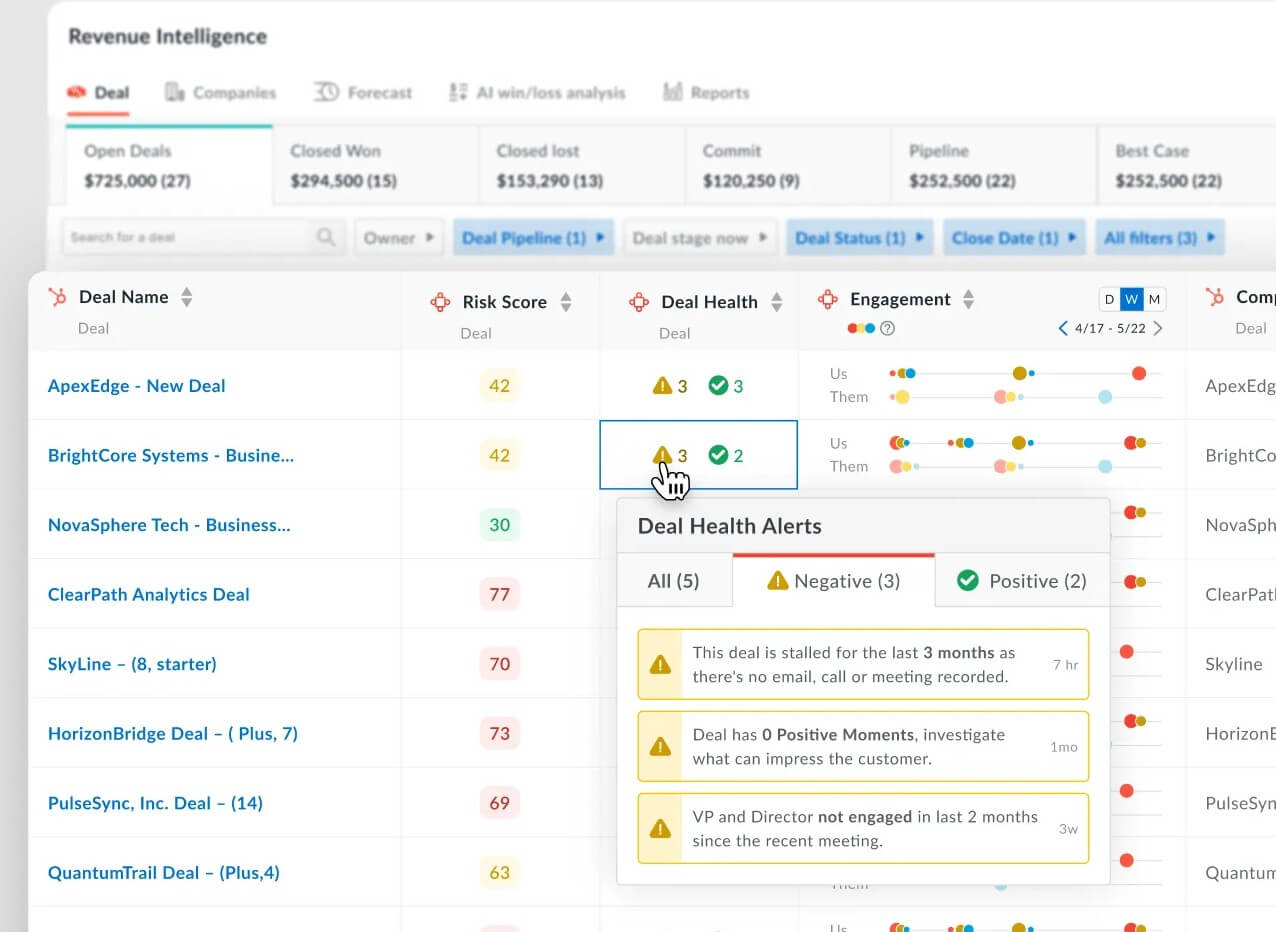Image resolution: width=1276 pixels, height=932 pixels.
Task: Open QuantumTrail Deal – (Plus,4)
Action: [x=164, y=873]
